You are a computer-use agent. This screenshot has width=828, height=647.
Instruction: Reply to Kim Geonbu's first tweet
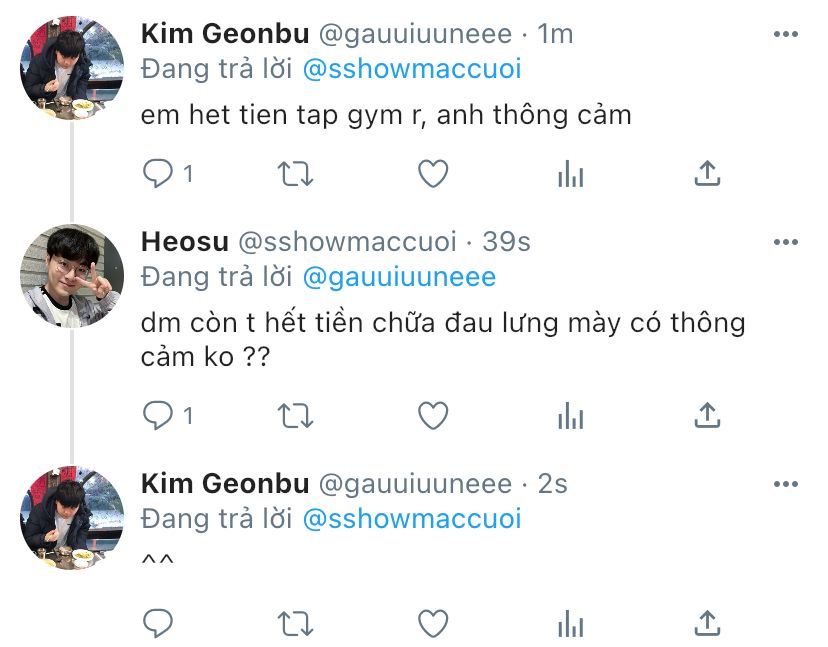[158, 173]
